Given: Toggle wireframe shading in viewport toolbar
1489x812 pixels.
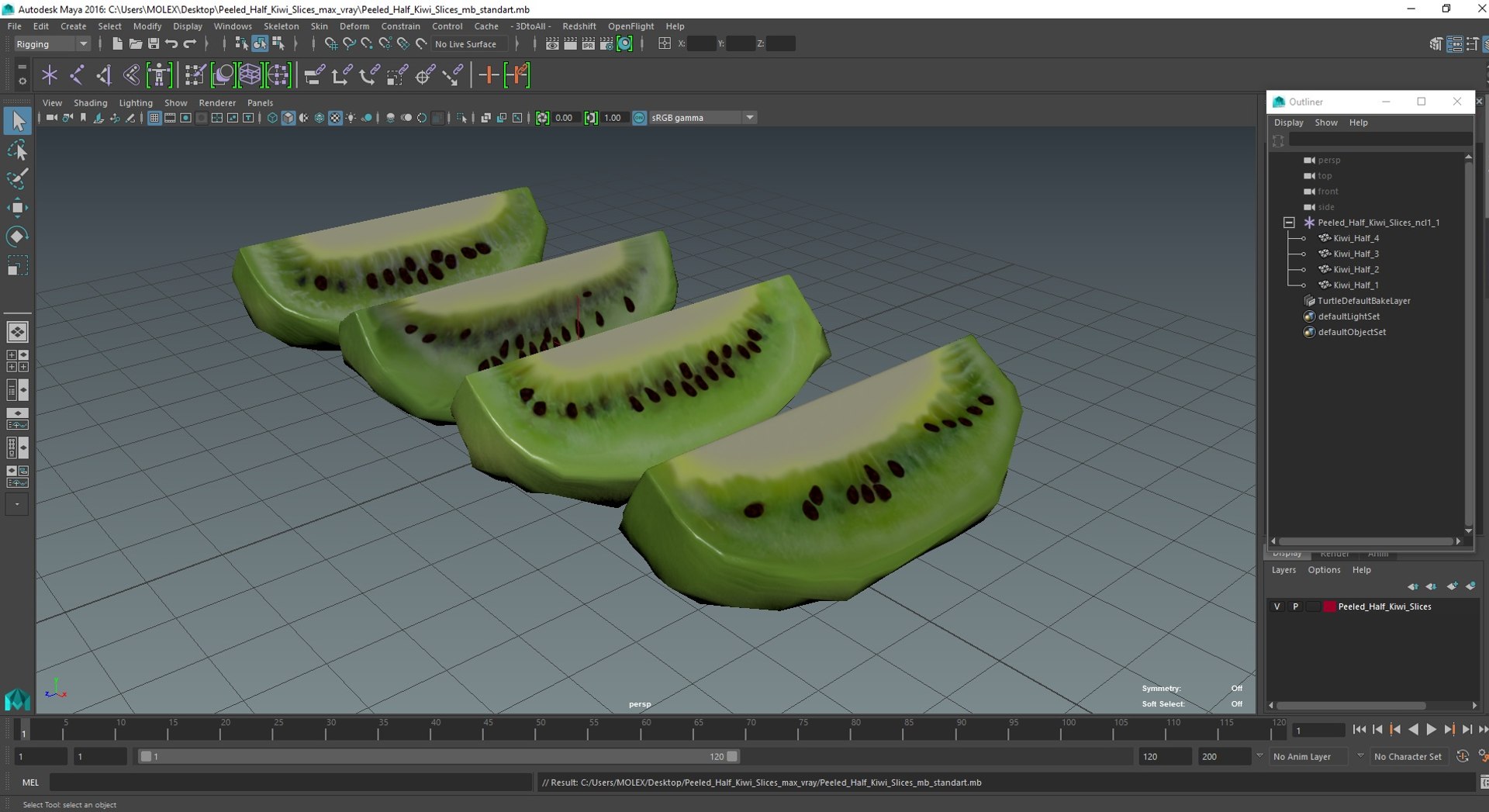Looking at the screenshot, I should tap(272, 118).
